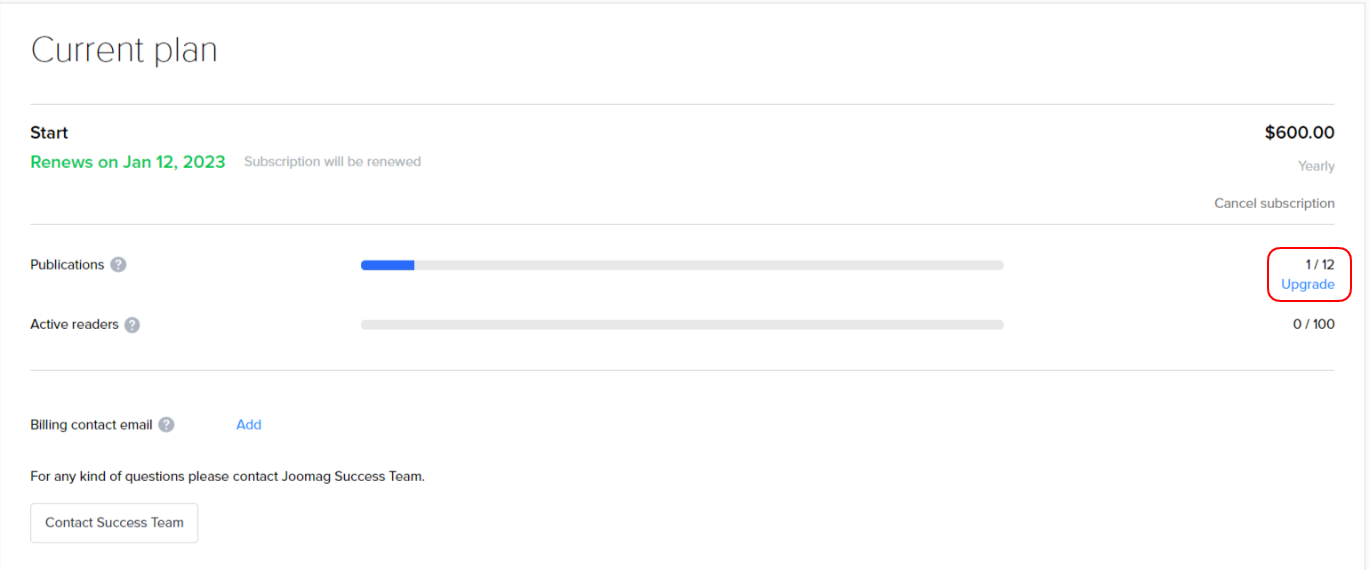Click the "Billing contact email" label
1369x570 pixels.
click(x=91, y=425)
